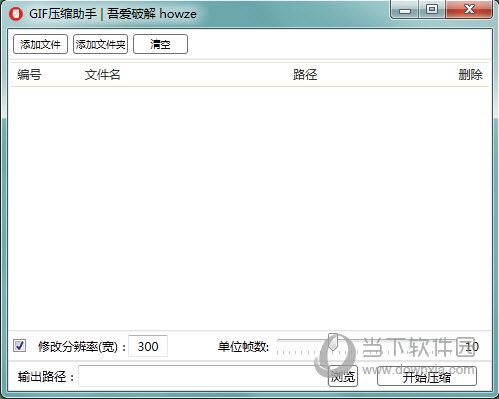The width and height of the screenshot is (499, 399).
Task: Click the 单位帧数 slider thumb
Action: pos(333,341)
